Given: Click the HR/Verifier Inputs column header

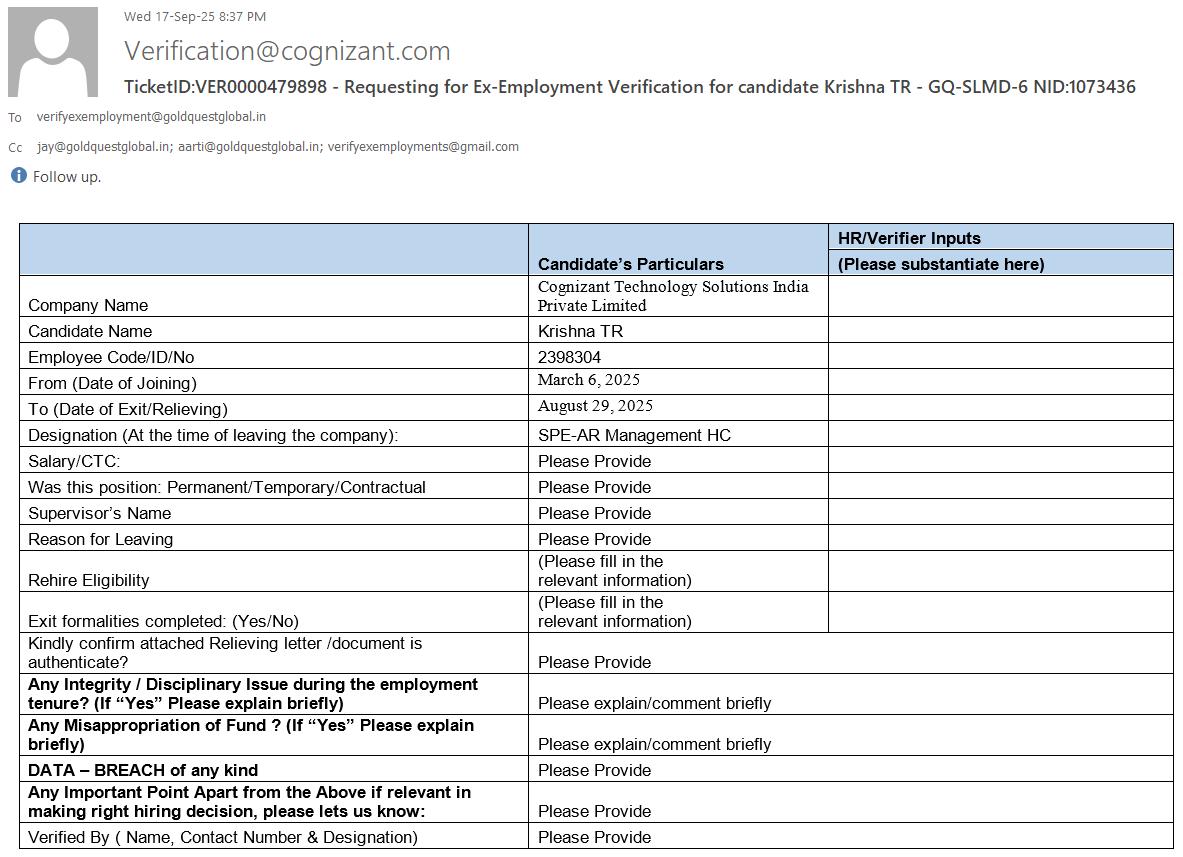Looking at the screenshot, I should [x=909, y=238].
